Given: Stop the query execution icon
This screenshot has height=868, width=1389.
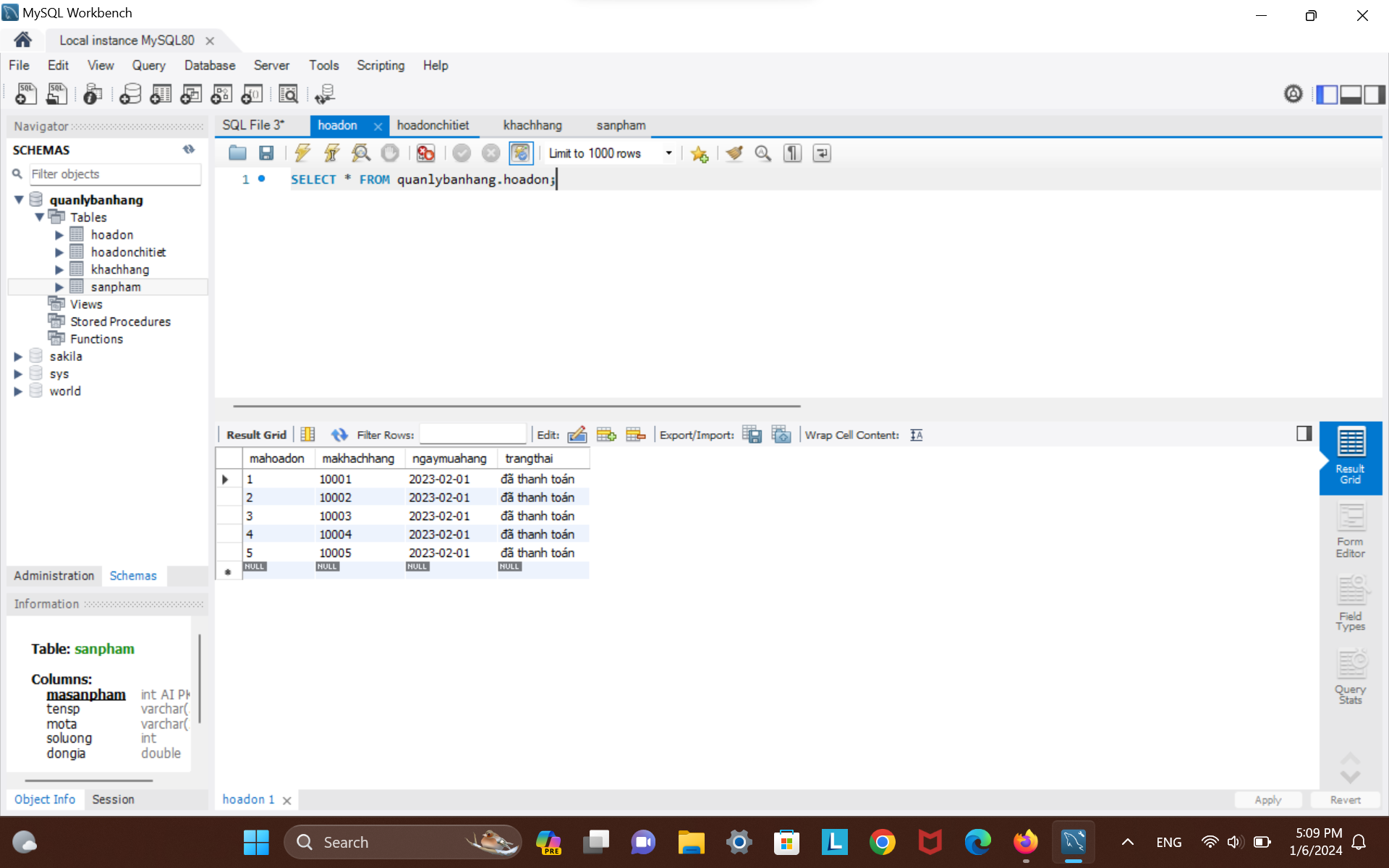Looking at the screenshot, I should click(390, 153).
